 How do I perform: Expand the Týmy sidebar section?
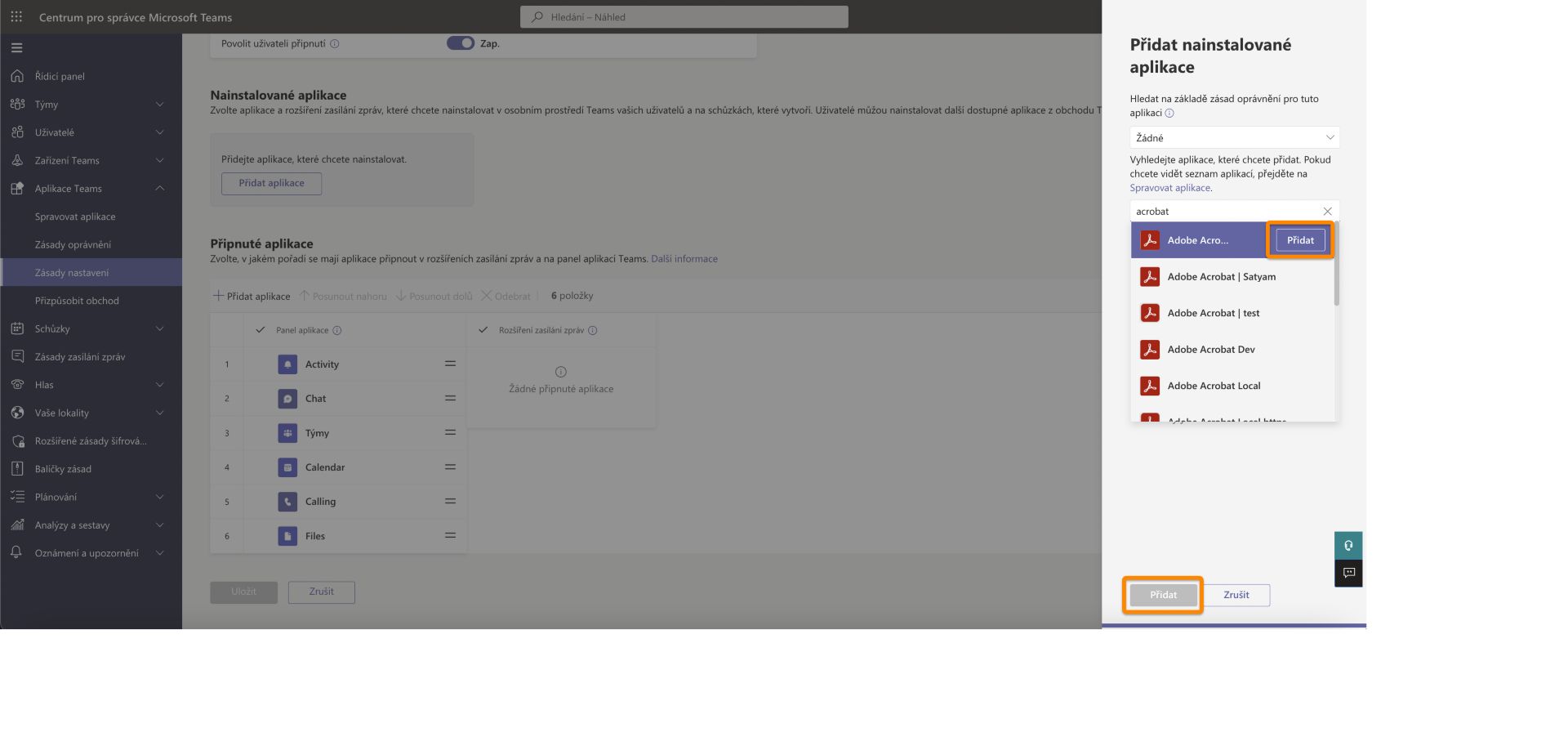pyautogui.click(x=160, y=104)
